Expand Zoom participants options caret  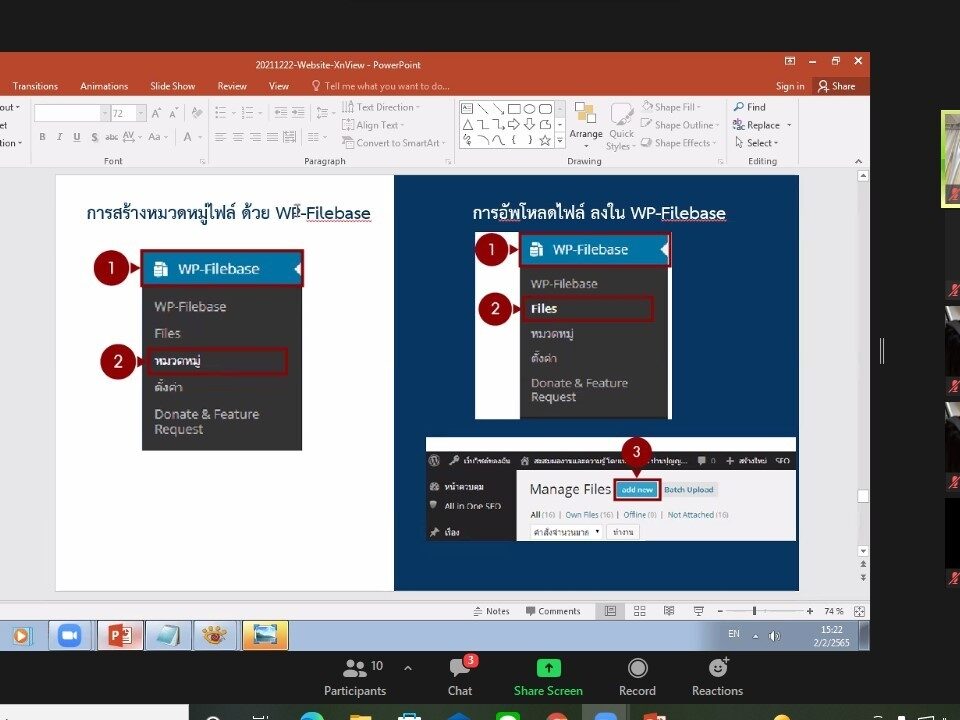tap(408, 668)
